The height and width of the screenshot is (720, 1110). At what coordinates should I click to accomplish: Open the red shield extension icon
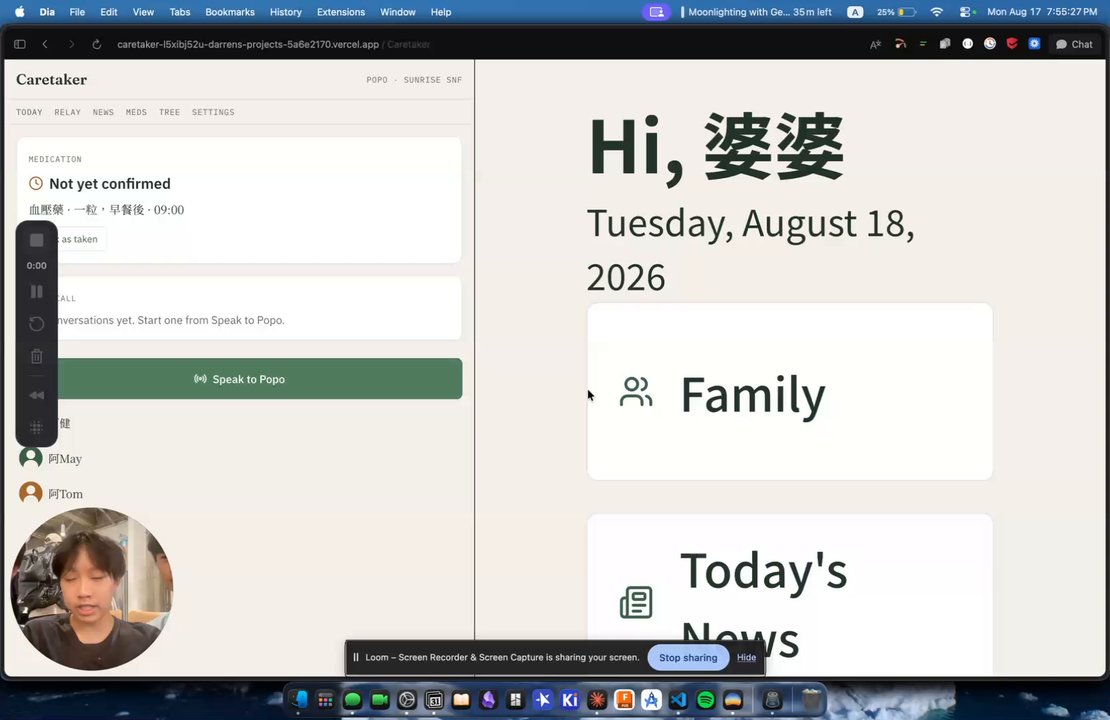(x=1012, y=44)
